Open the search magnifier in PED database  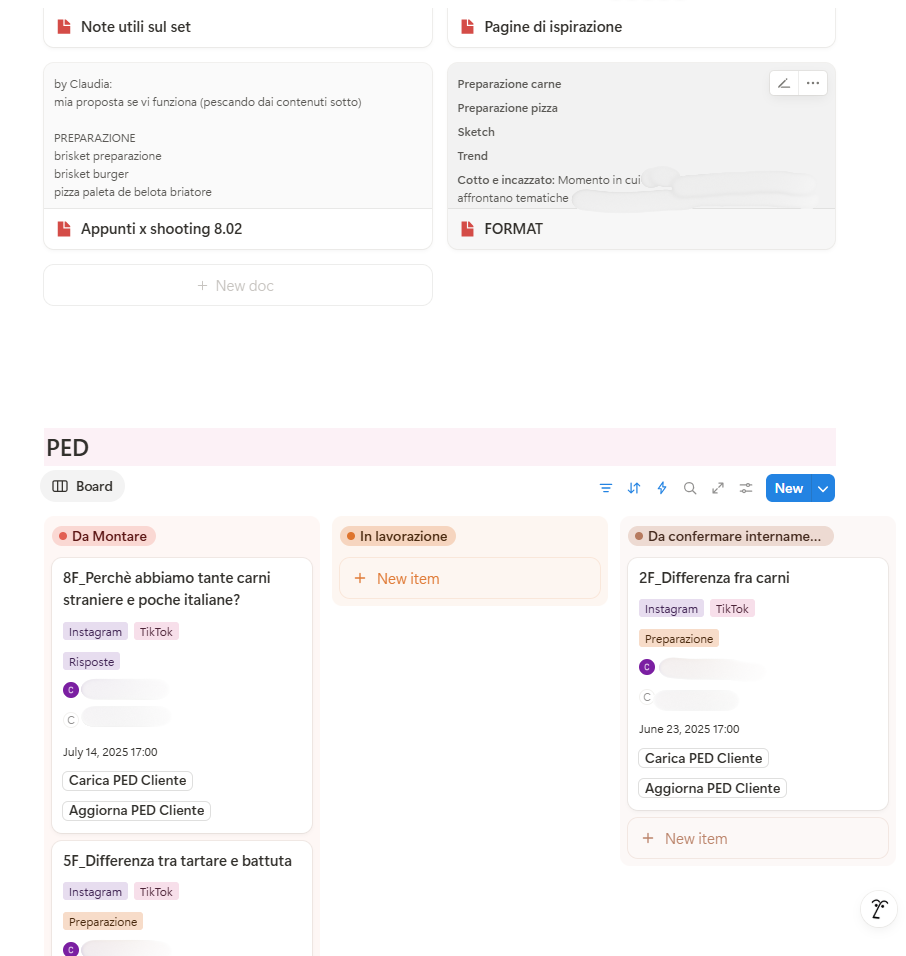[x=690, y=488]
